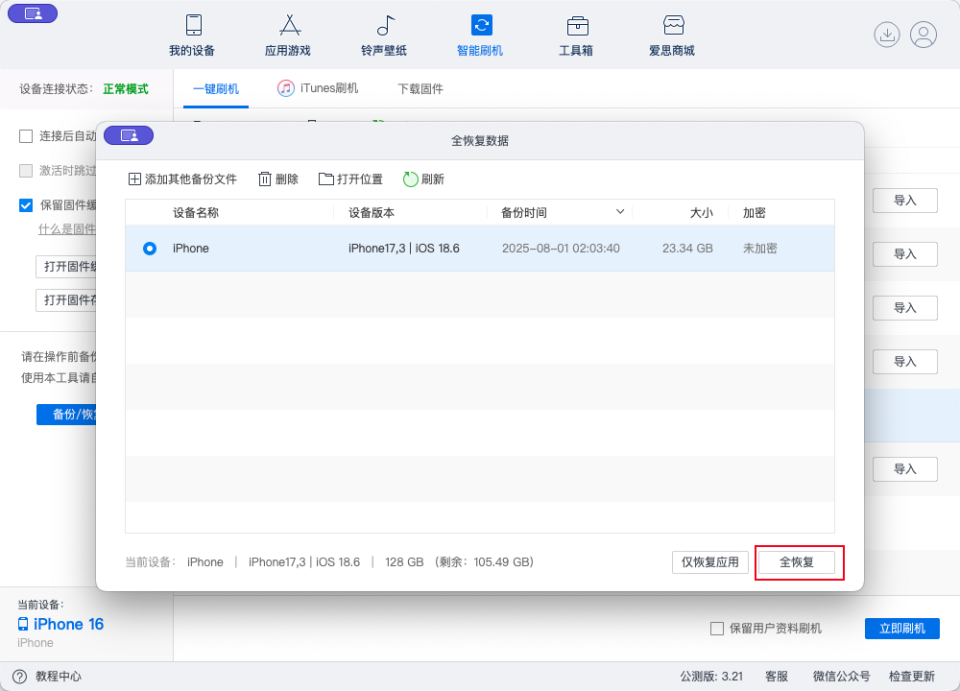Open the 工具箱 toolbox section
The width and height of the screenshot is (960, 691).
[x=576, y=35]
